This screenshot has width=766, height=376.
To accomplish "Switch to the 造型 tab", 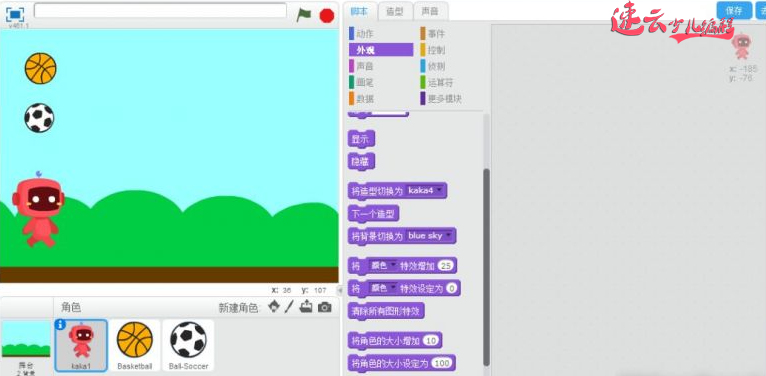I will [x=395, y=11].
